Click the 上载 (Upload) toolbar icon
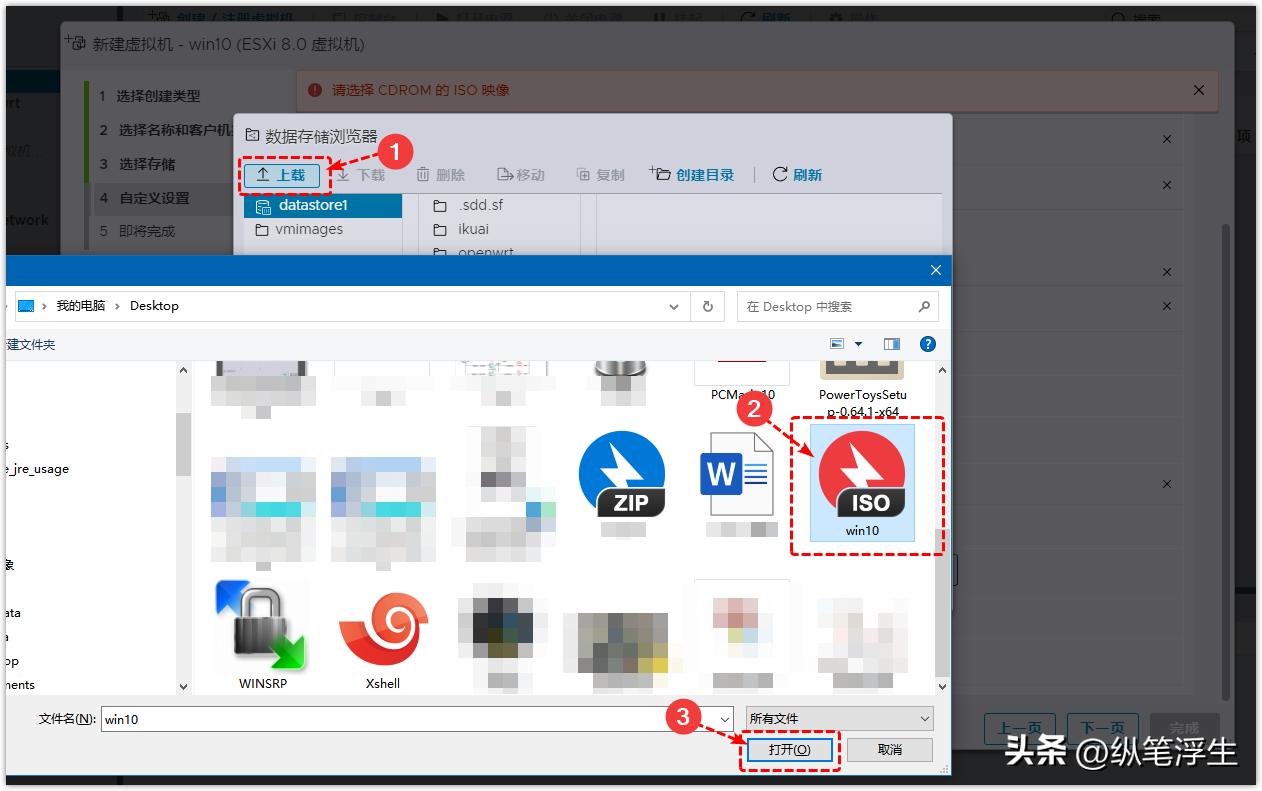1262x791 pixels. coord(283,175)
